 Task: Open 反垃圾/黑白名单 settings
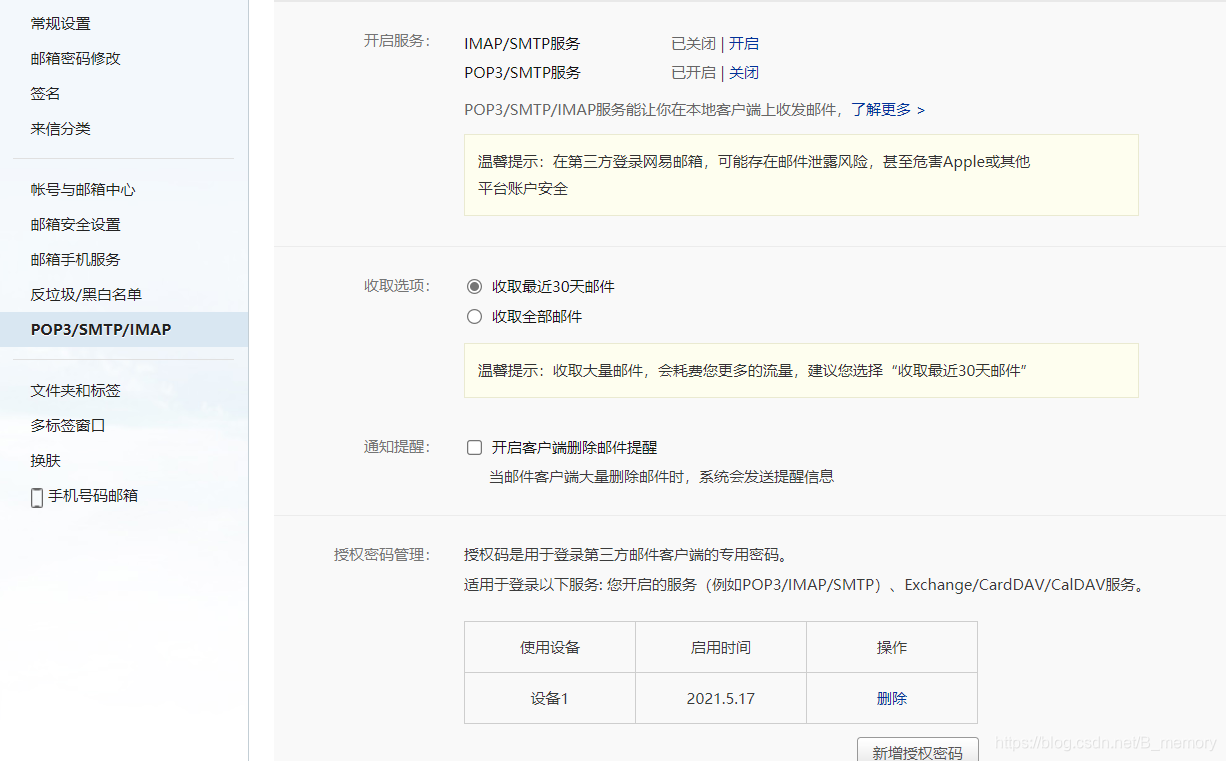tap(78, 294)
